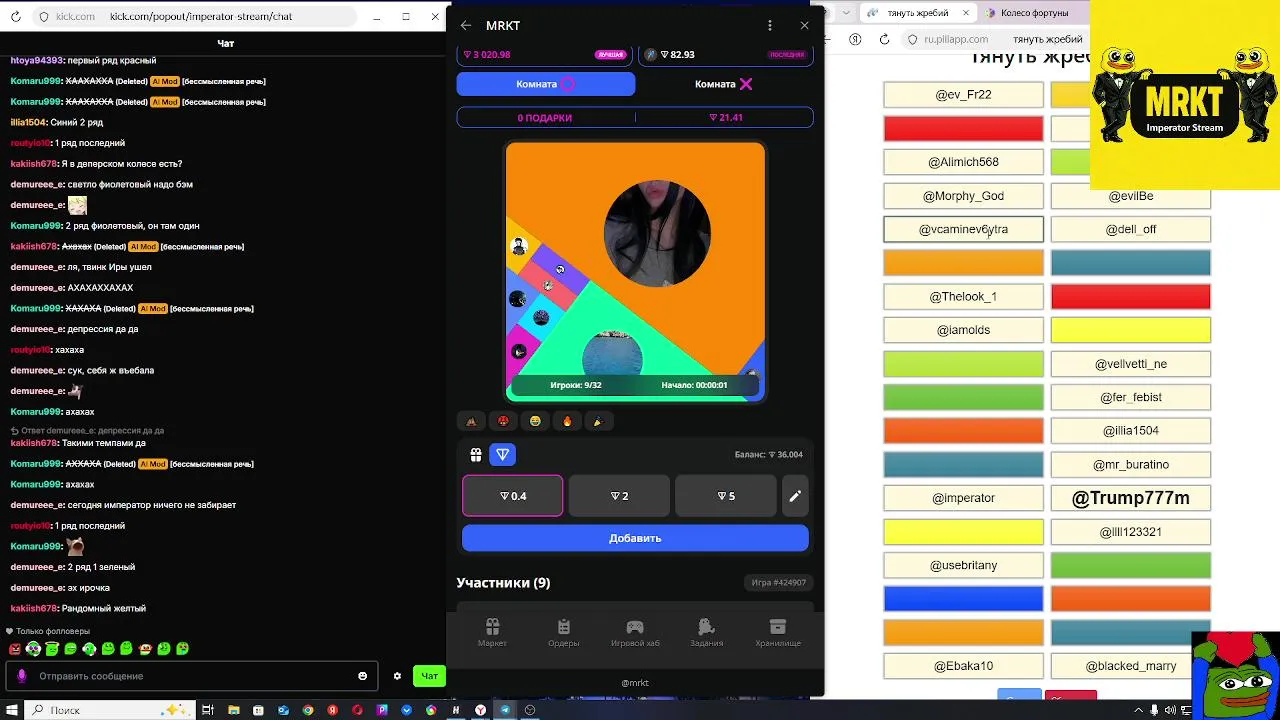Open the MRKT three-dot menu
1280x720 pixels.
tap(769, 25)
